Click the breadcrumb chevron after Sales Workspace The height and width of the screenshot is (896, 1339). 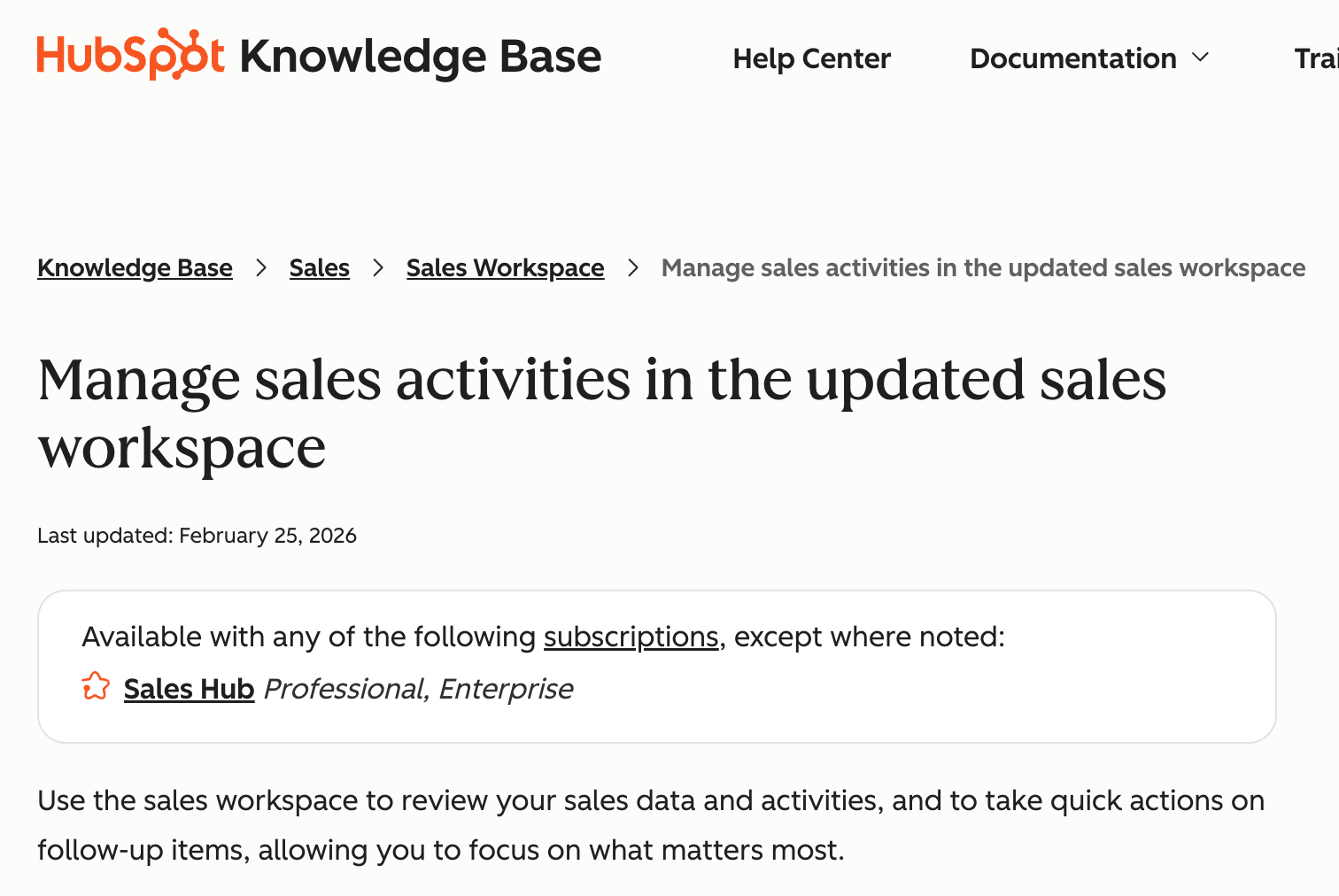633,267
